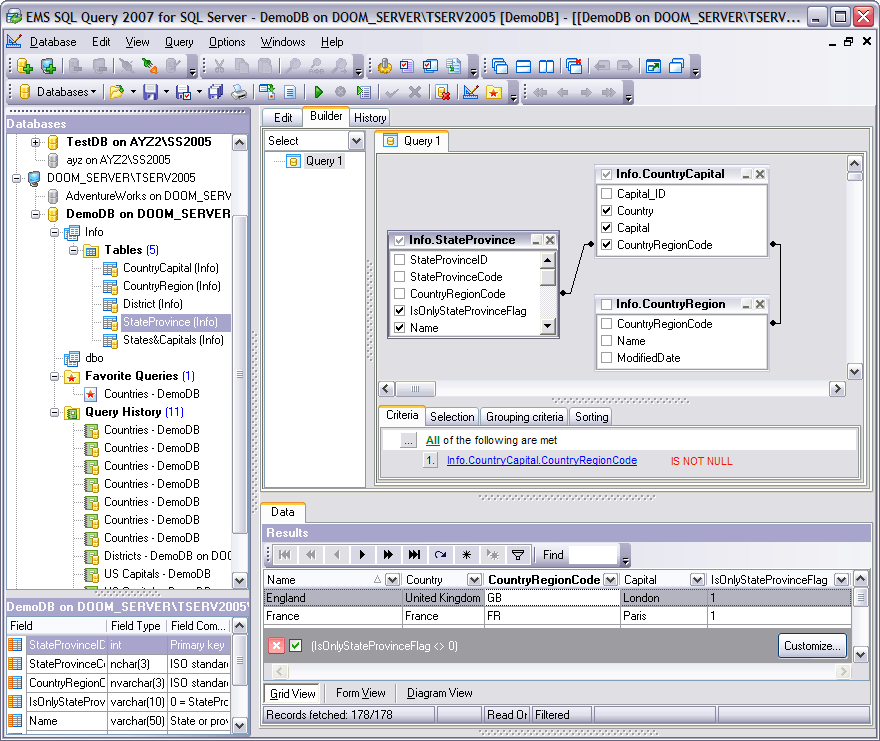The height and width of the screenshot is (741, 880).
Task: Click the Info.CountryCapital.CountryRegionCode criteria link
Action: [541, 461]
